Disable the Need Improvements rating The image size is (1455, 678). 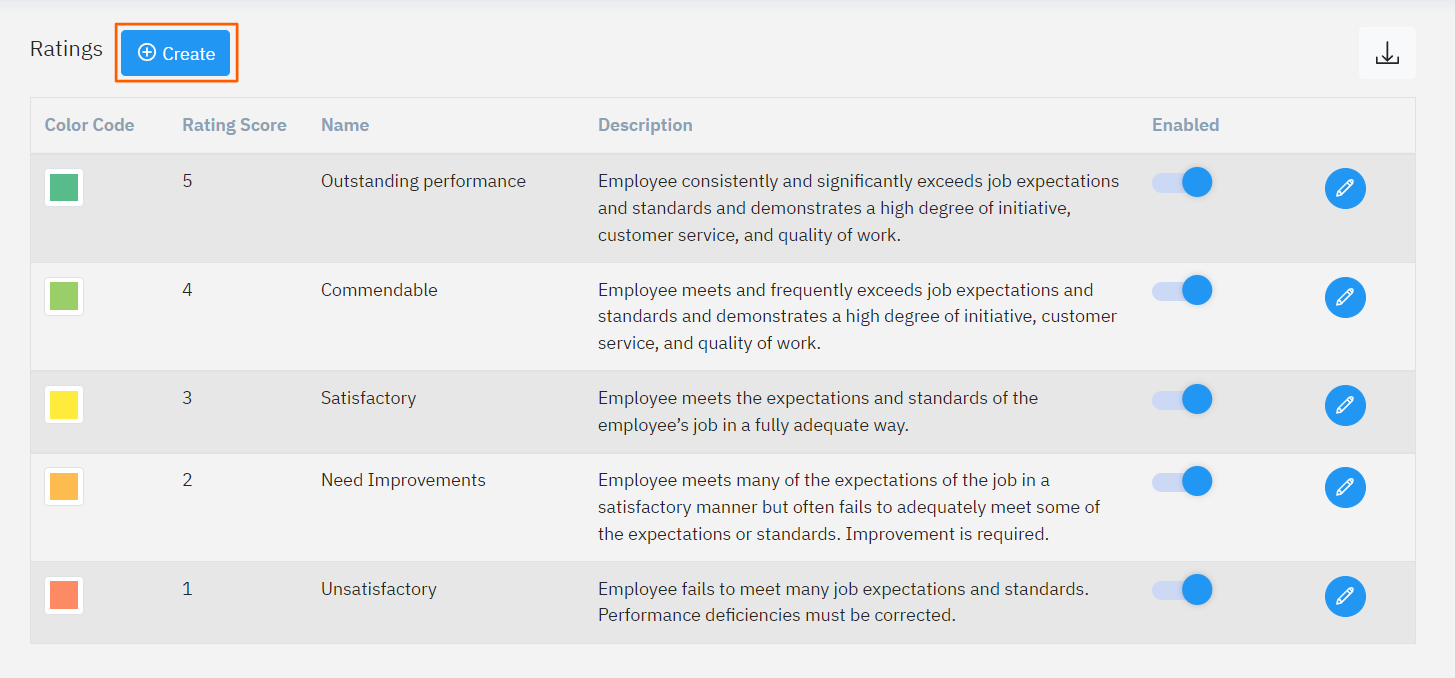pos(1183,482)
